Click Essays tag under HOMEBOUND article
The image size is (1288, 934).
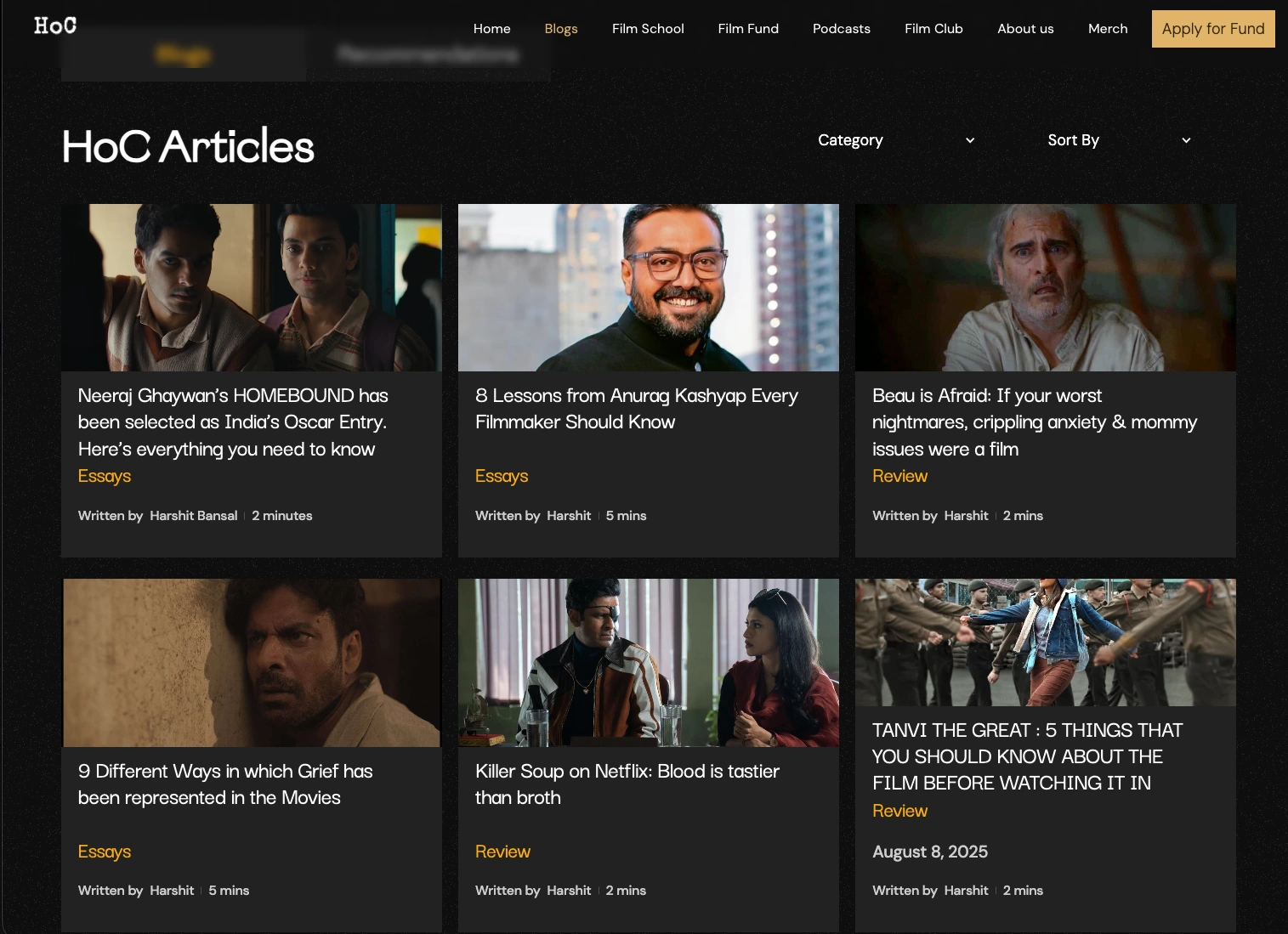point(105,476)
